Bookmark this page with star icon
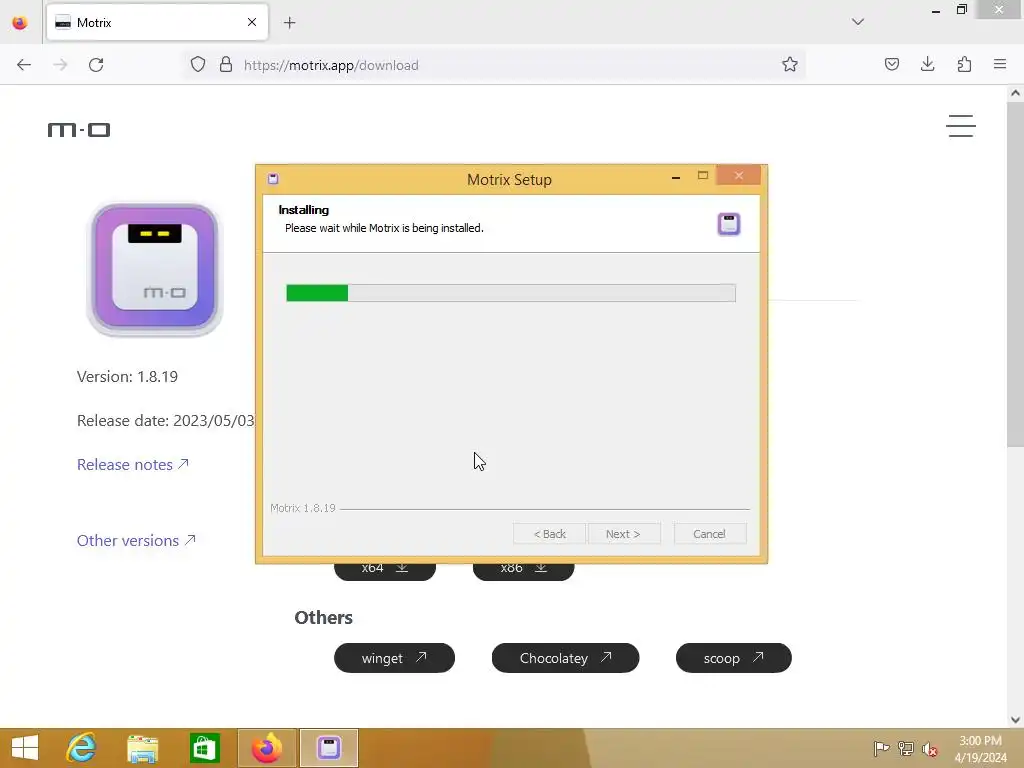This screenshot has width=1024, height=768. (790, 65)
